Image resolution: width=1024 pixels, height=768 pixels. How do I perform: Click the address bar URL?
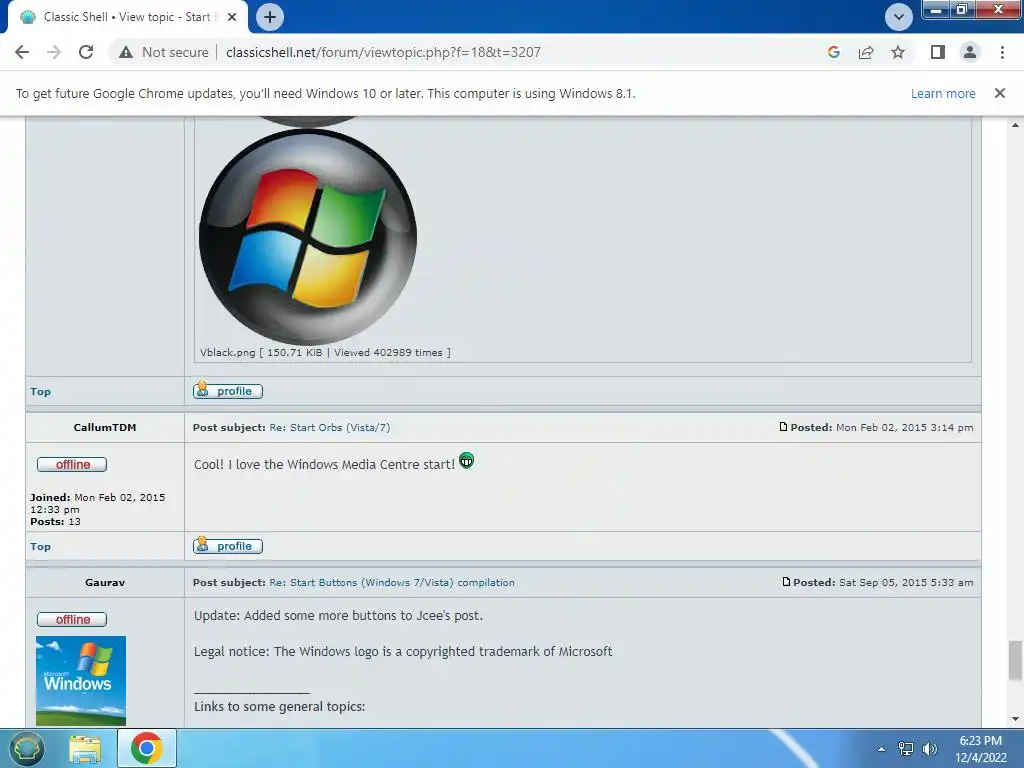coord(383,52)
